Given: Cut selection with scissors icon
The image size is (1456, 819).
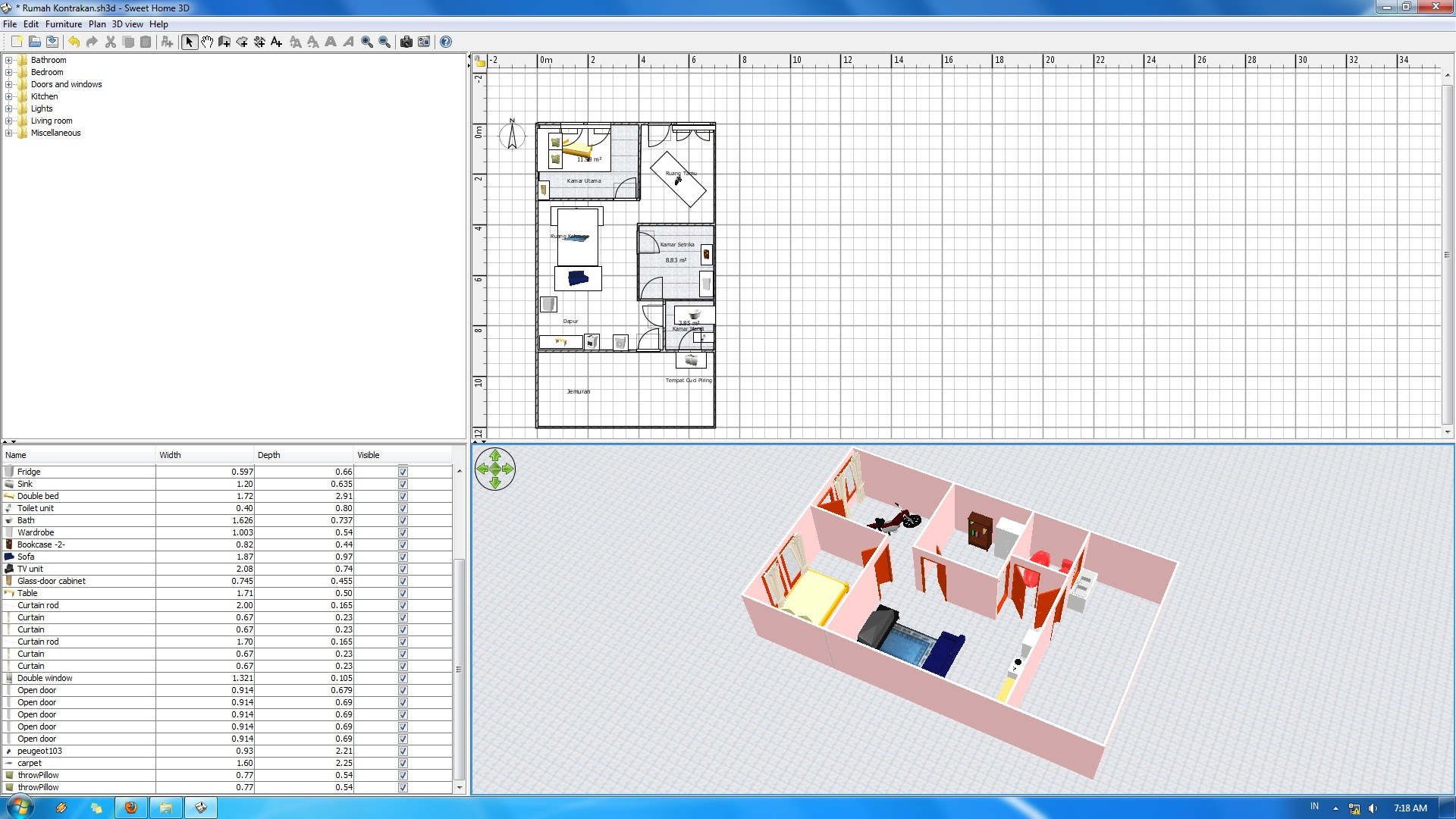Looking at the screenshot, I should (111, 42).
